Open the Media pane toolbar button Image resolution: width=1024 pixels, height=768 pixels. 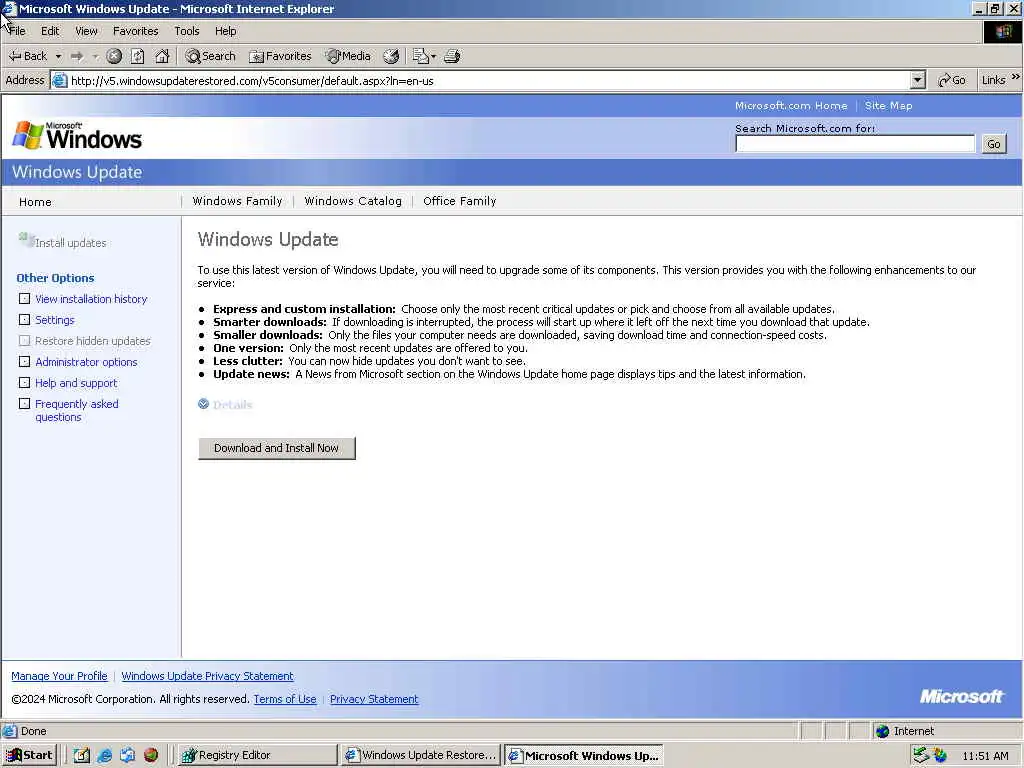tap(348, 56)
